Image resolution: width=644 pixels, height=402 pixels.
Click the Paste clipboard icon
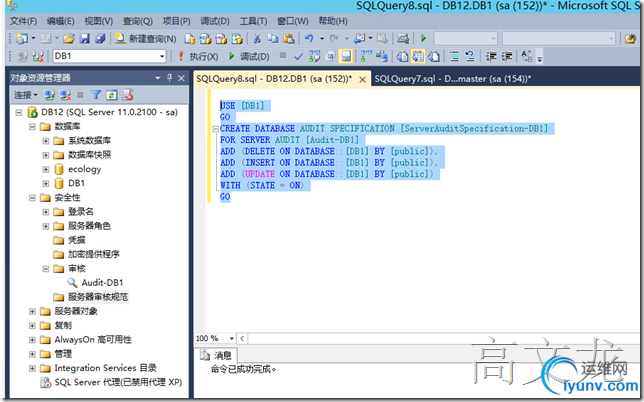(x=289, y=39)
